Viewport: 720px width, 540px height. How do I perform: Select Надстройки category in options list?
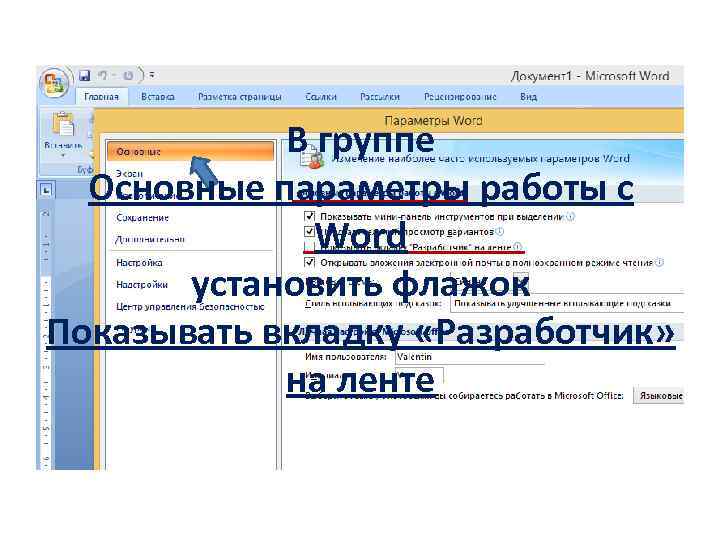(190, 285)
